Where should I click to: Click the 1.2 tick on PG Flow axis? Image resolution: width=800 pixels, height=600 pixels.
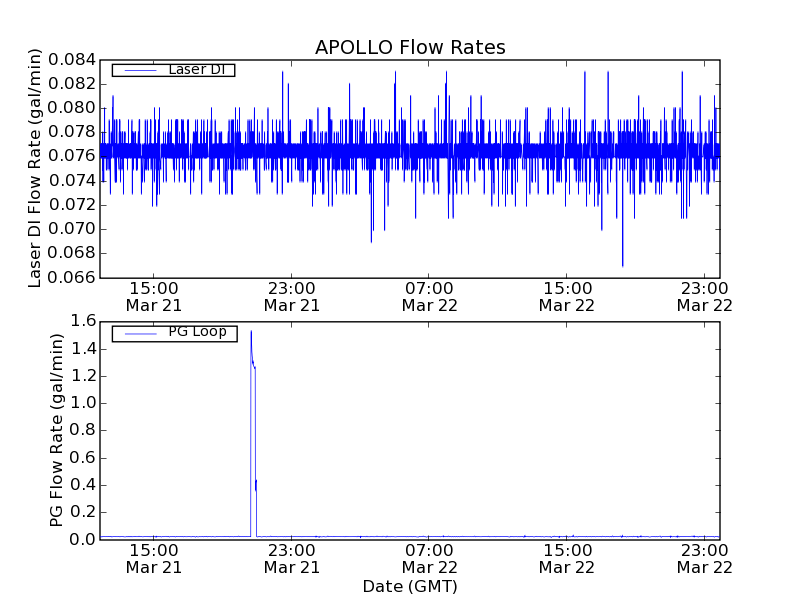point(83,376)
